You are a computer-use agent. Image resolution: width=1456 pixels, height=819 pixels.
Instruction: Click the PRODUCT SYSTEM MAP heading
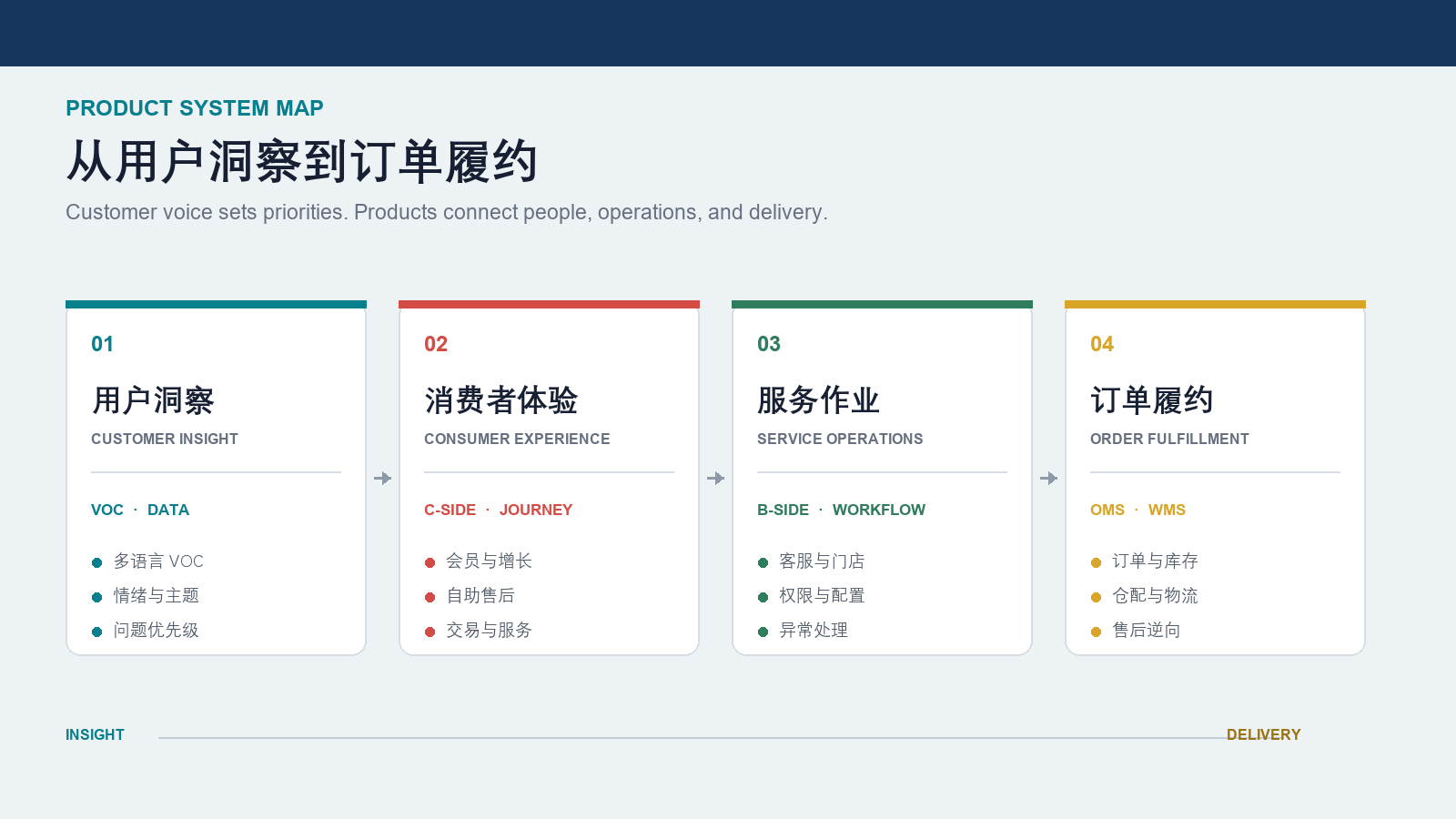tap(195, 108)
